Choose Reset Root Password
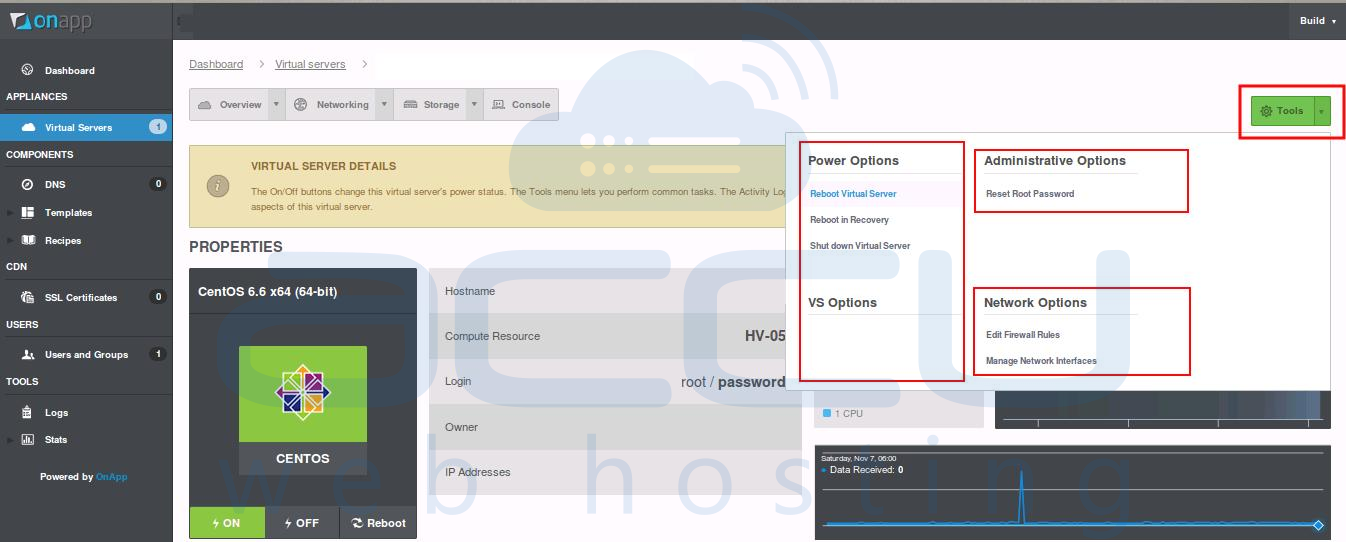The width and height of the screenshot is (1346, 542). tap(1030, 194)
